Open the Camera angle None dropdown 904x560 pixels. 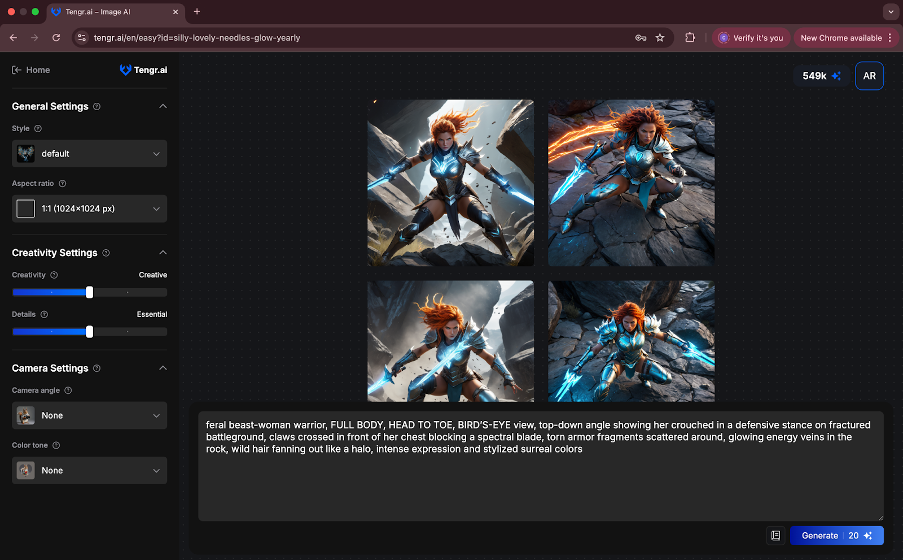pos(89,415)
